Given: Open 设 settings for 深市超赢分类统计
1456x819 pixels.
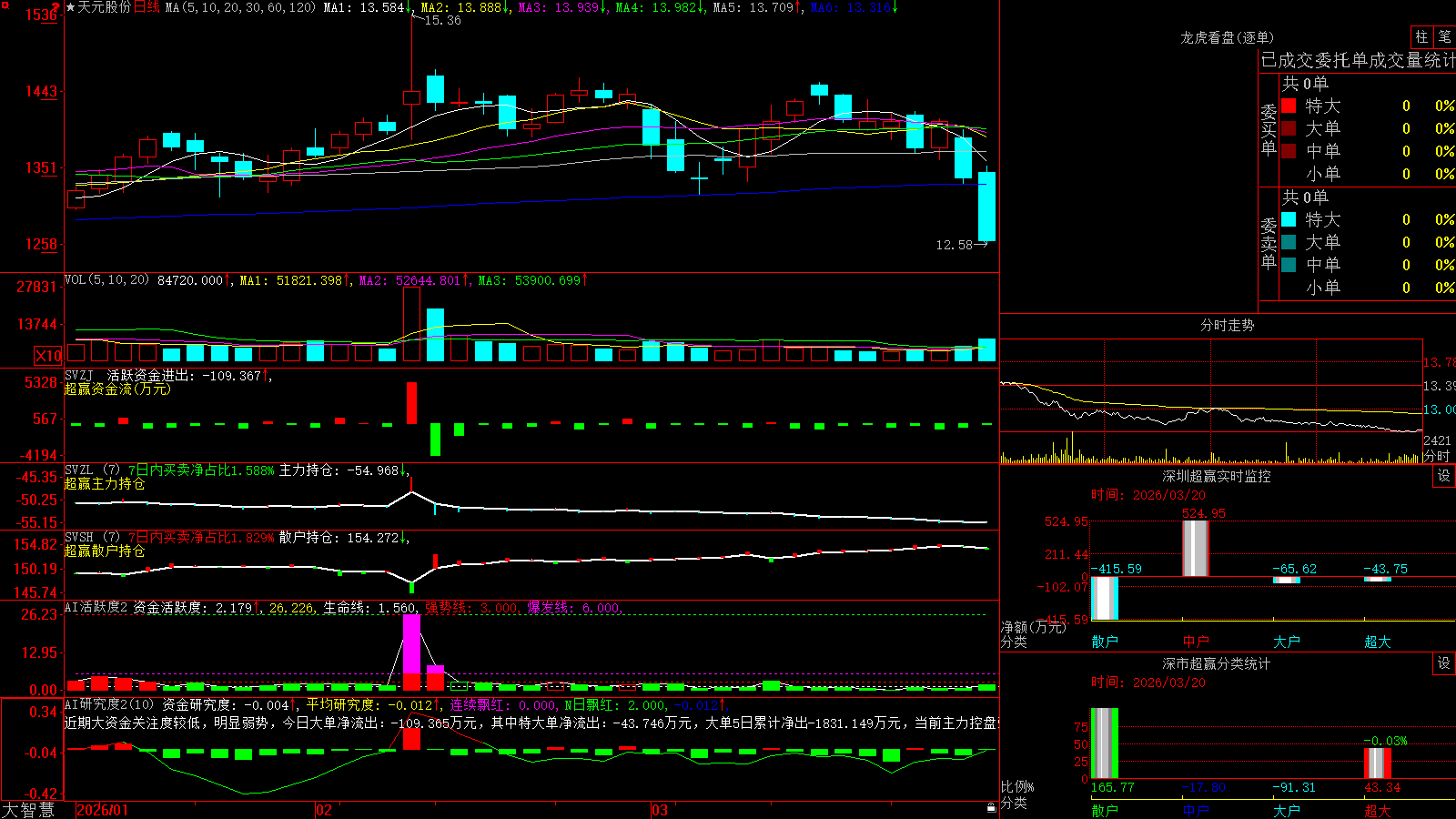Looking at the screenshot, I should pos(1444,663).
